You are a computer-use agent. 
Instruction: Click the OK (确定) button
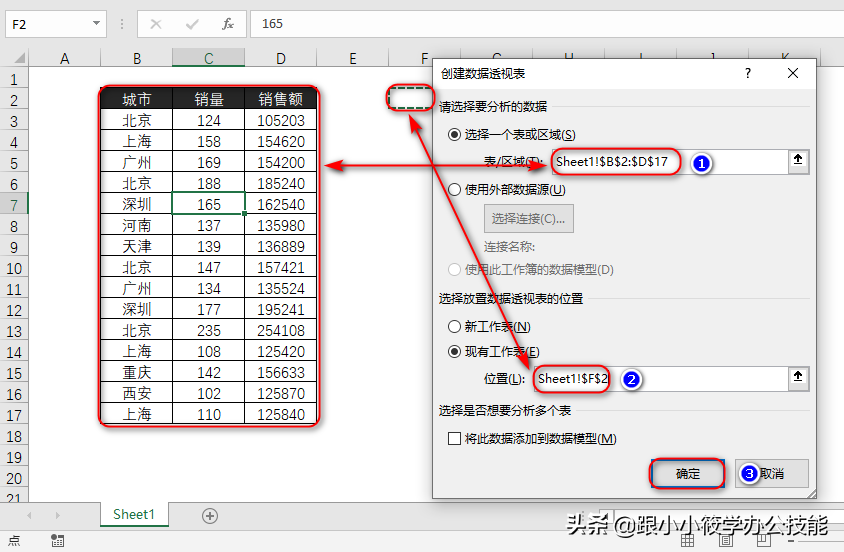pyautogui.click(x=687, y=474)
